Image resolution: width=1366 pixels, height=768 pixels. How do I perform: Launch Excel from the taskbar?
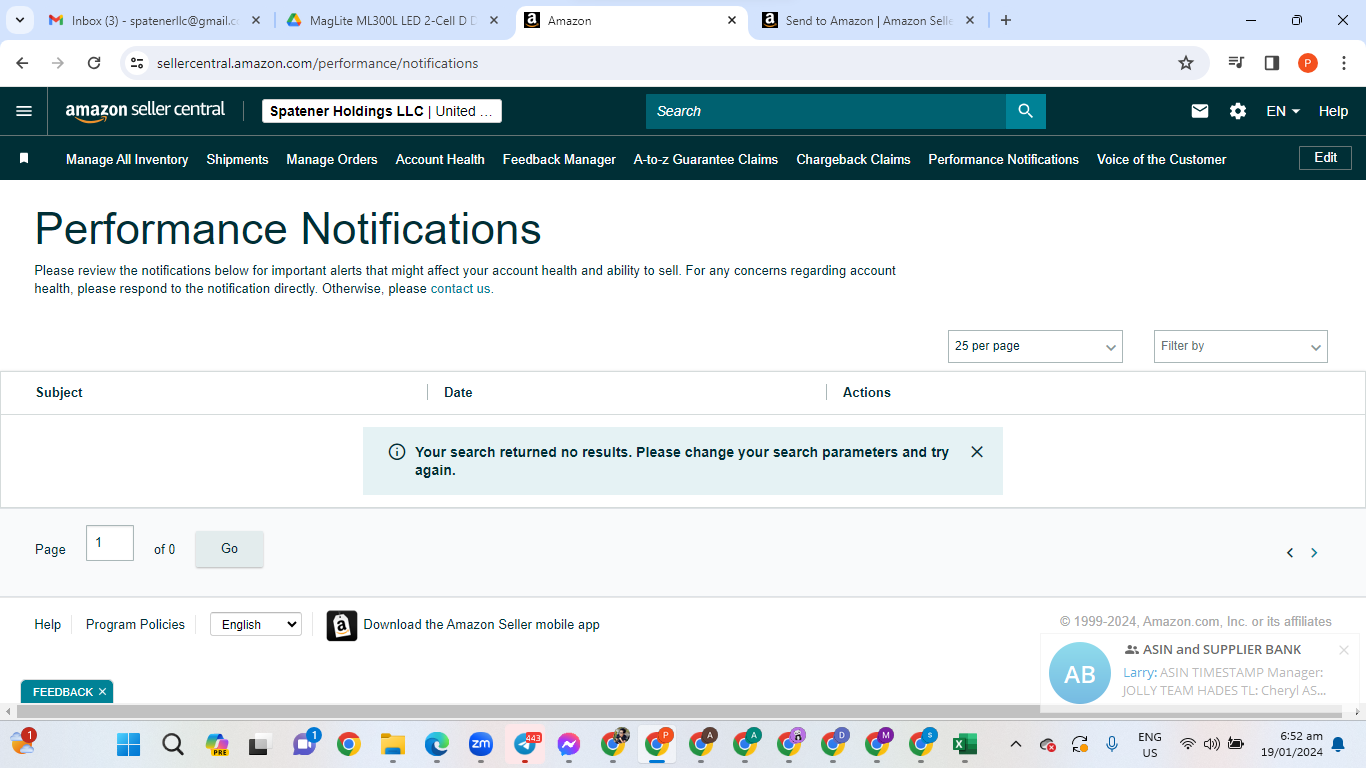pyautogui.click(x=964, y=744)
